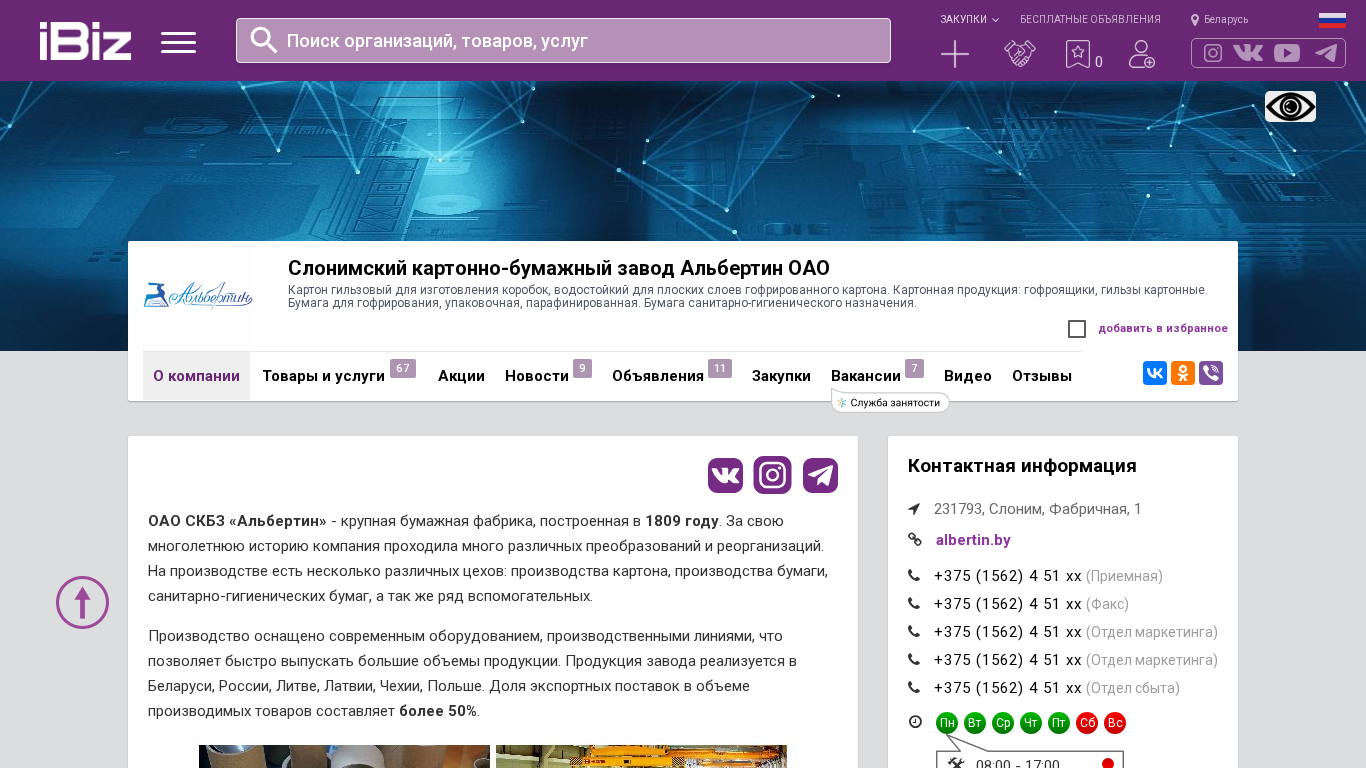
Task: Share the page via blue VK icon
Action: pyautogui.click(x=1155, y=373)
